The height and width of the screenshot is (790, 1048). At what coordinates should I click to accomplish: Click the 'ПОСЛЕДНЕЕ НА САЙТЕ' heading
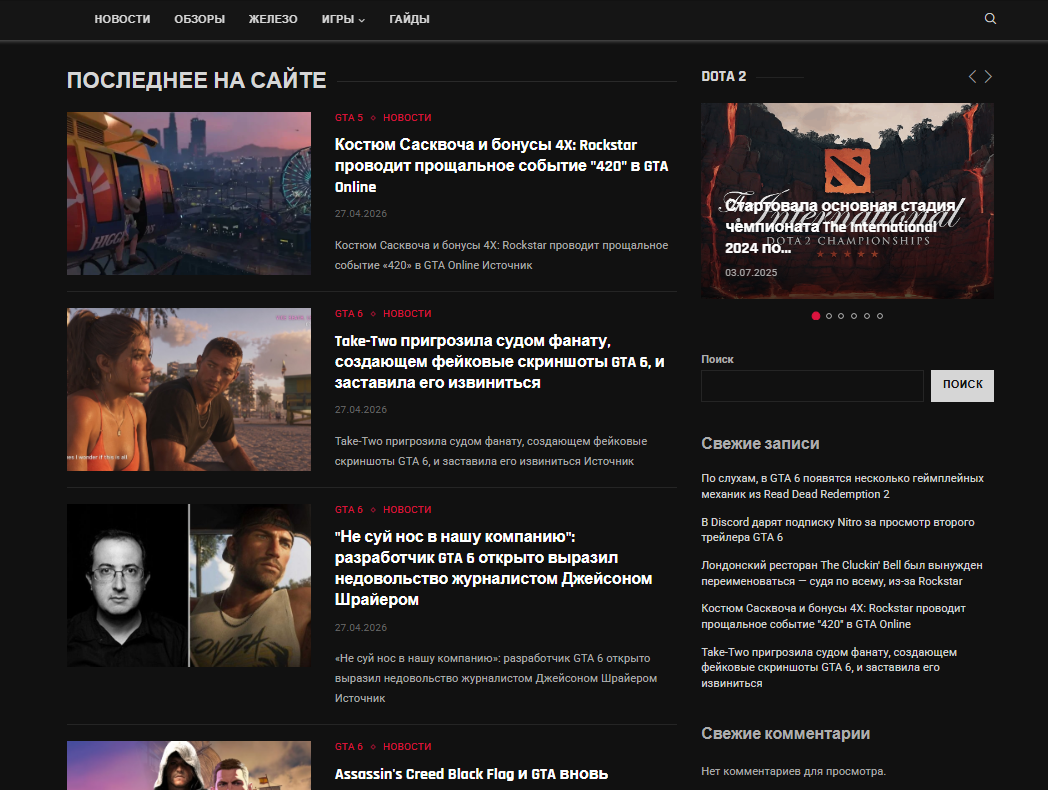point(196,80)
